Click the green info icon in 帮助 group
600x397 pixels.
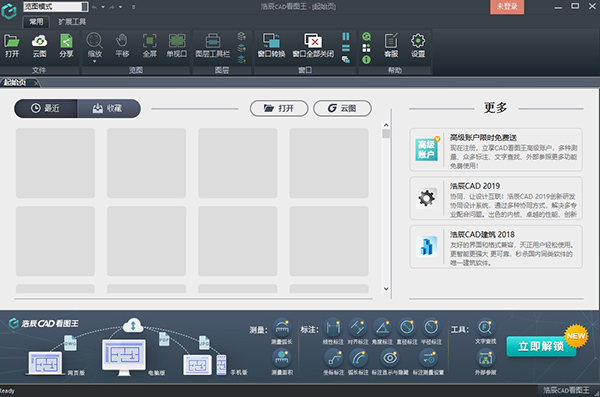click(366, 59)
